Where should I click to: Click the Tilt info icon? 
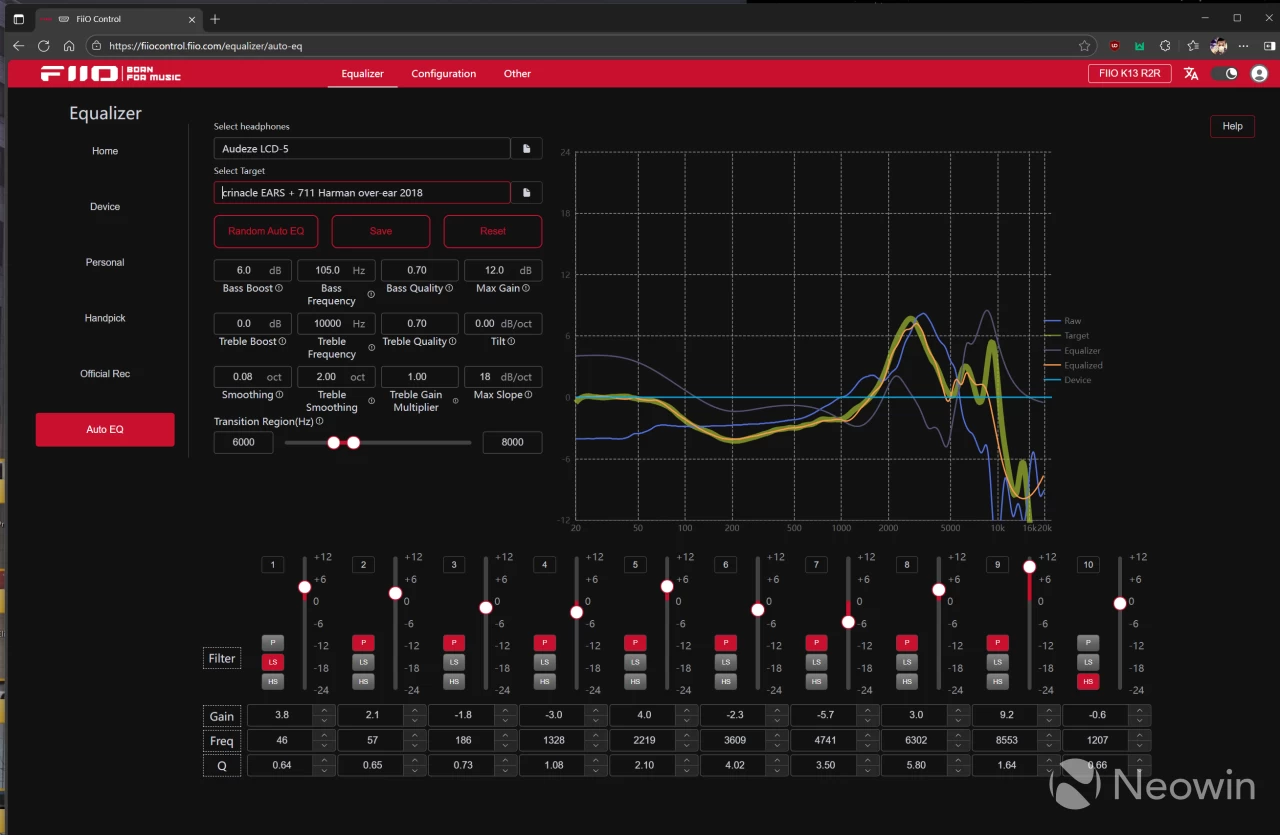(x=511, y=341)
